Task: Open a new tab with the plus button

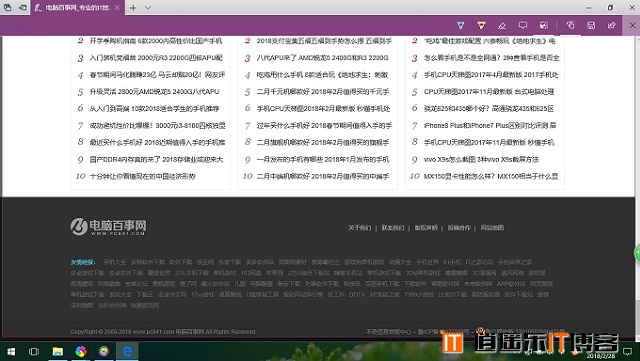Action: point(133,7)
